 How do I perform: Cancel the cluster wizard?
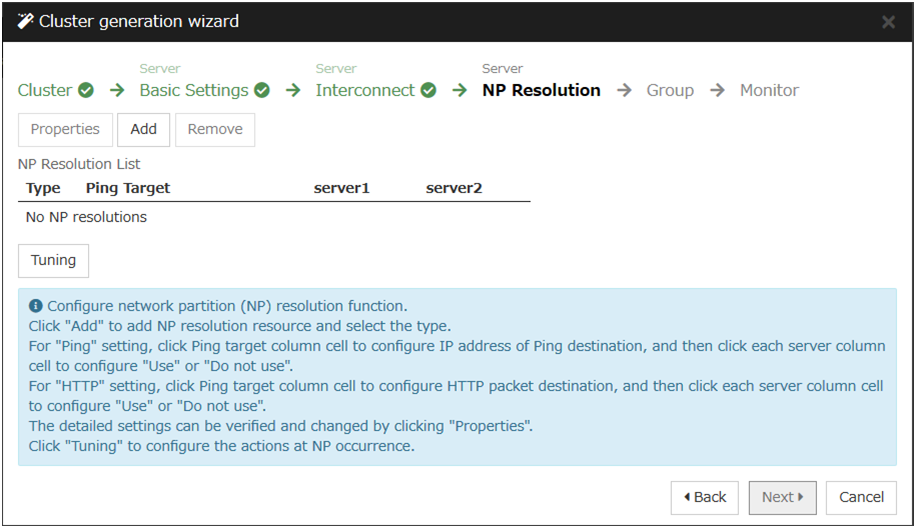(861, 497)
